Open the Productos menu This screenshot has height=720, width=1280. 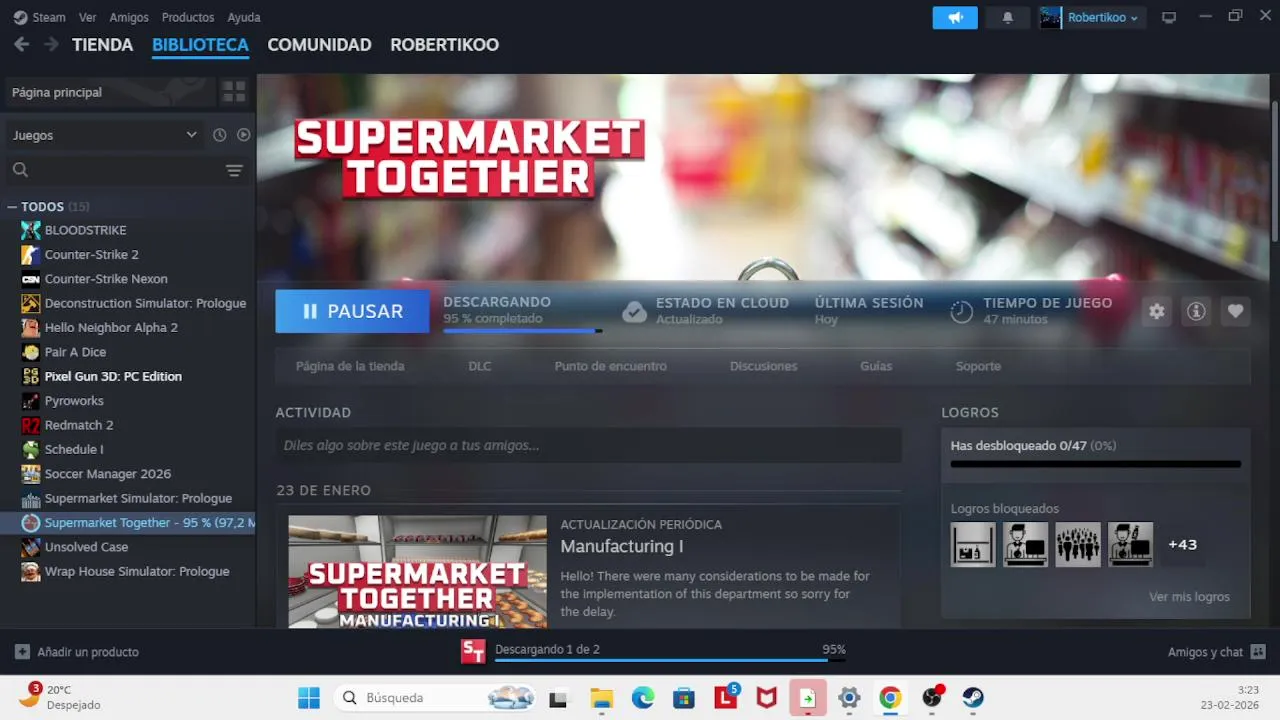pyautogui.click(x=188, y=18)
